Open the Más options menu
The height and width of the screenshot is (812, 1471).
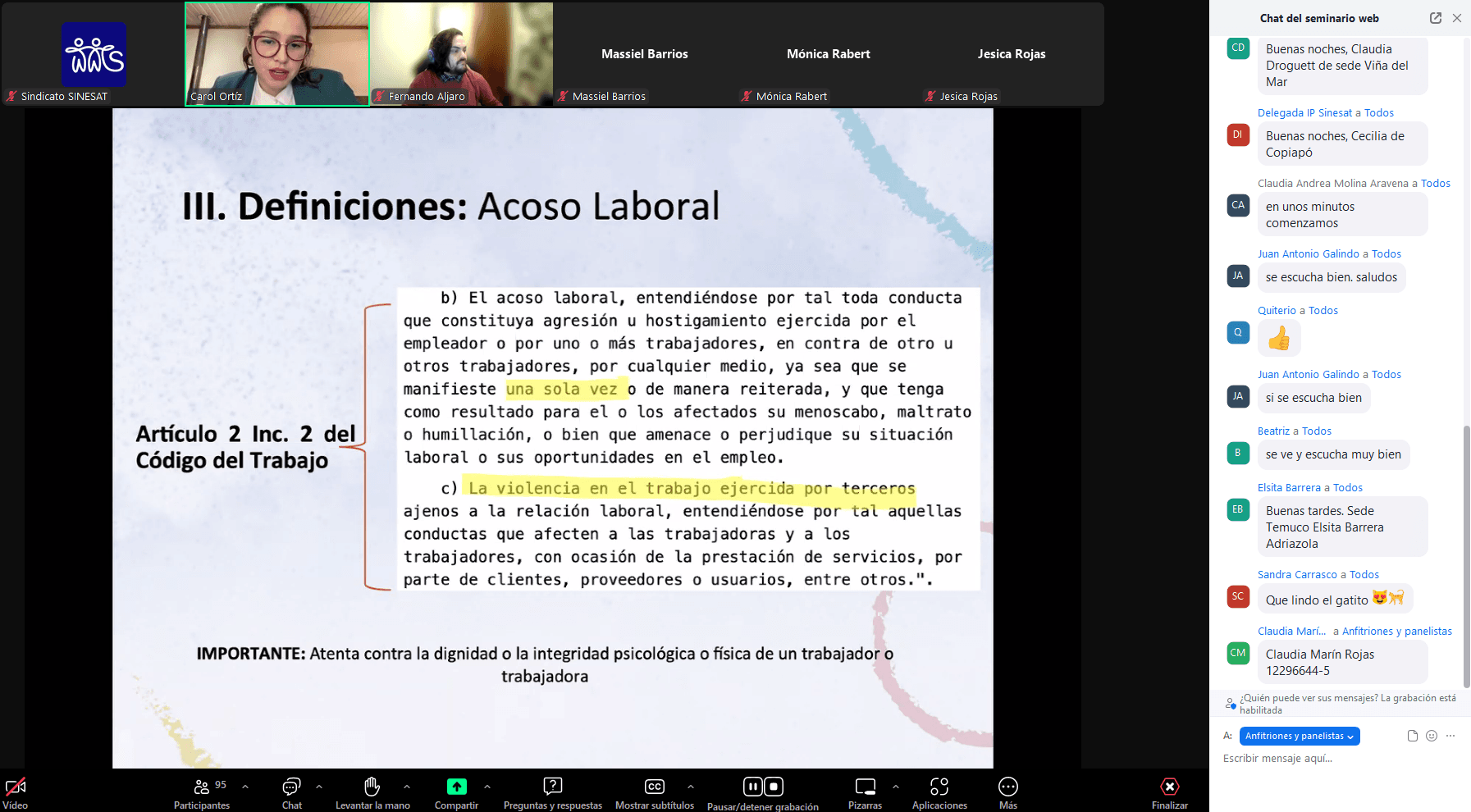1007,787
